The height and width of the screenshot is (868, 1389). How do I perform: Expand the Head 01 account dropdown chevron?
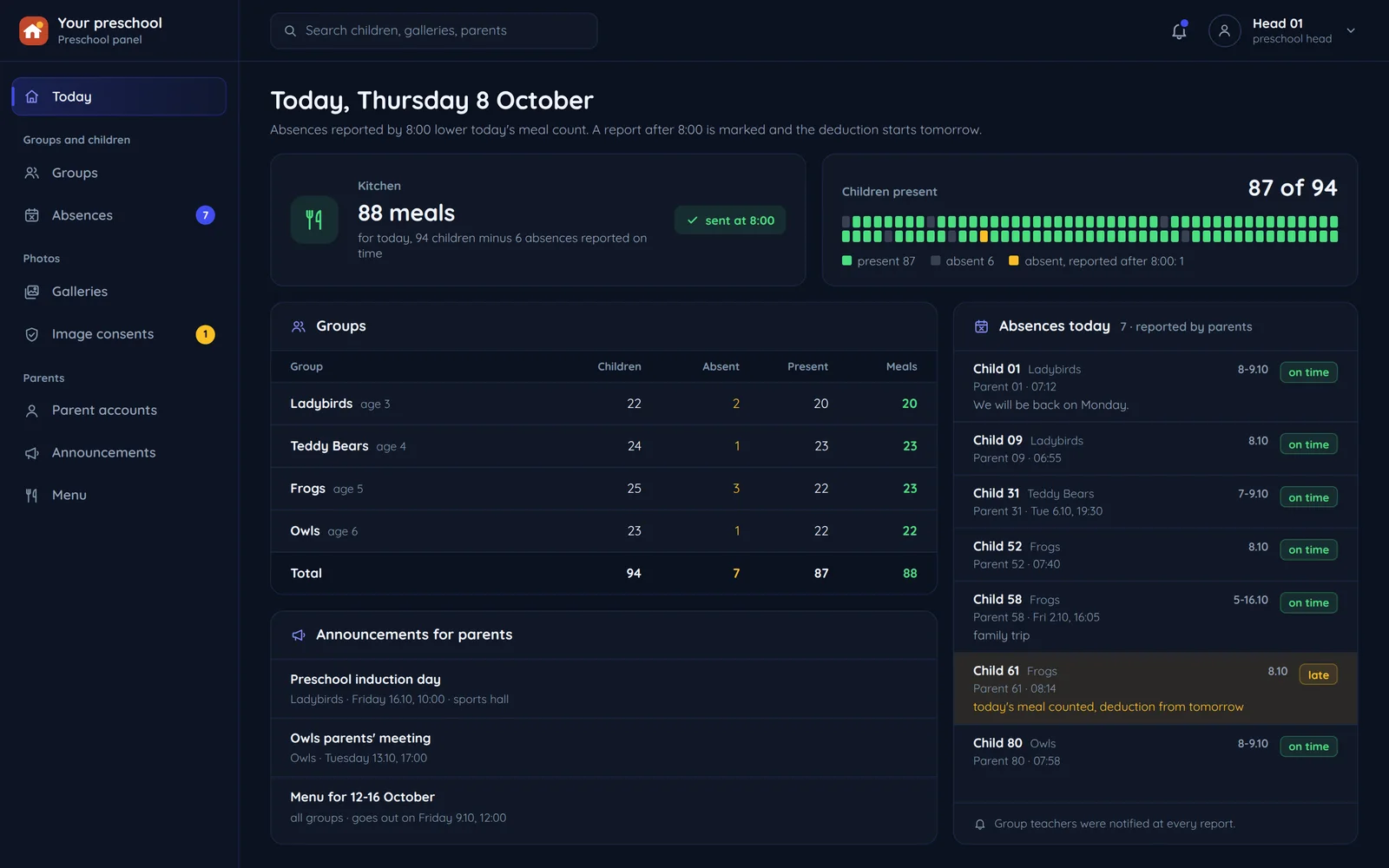click(x=1351, y=30)
